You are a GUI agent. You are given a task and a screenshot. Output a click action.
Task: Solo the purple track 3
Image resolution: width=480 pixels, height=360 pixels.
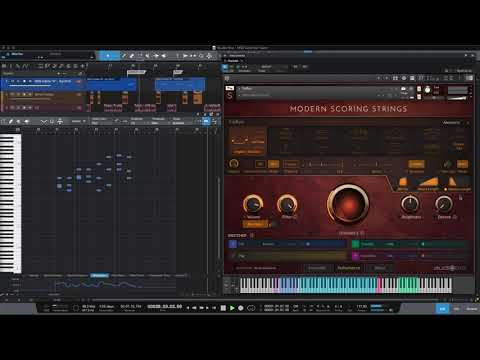pyautogui.click(x=18, y=108)
